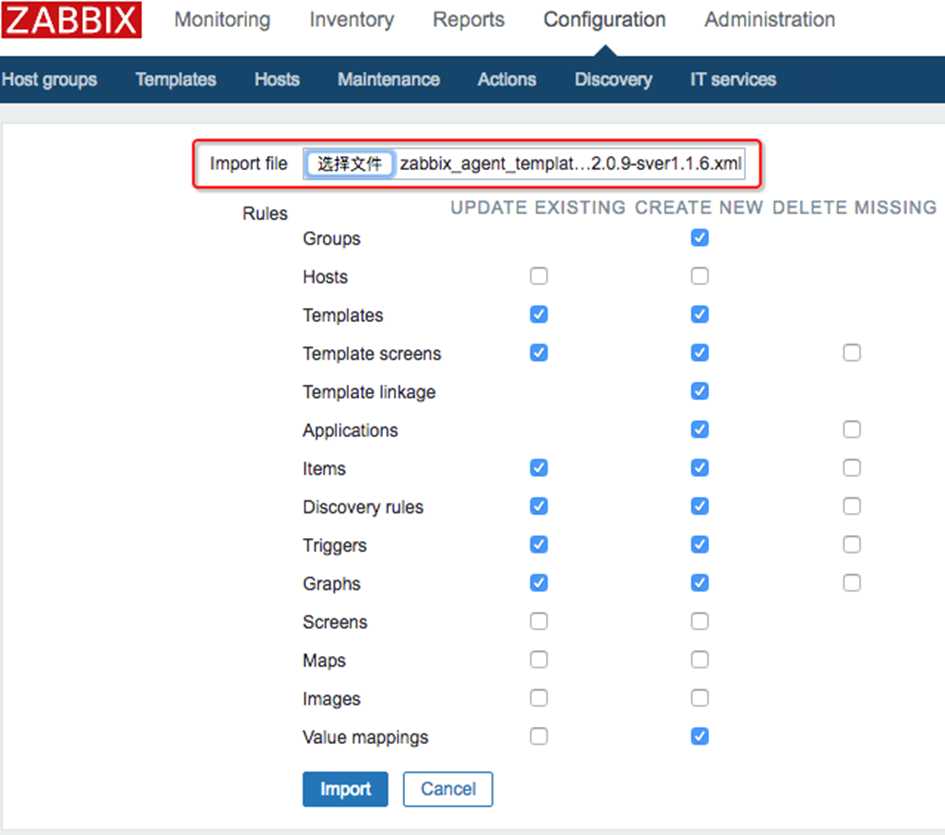The height and width of the screenshot is (835, 945).
Task: Check Triggers delete missing checkbox
Action: (852, 544)
